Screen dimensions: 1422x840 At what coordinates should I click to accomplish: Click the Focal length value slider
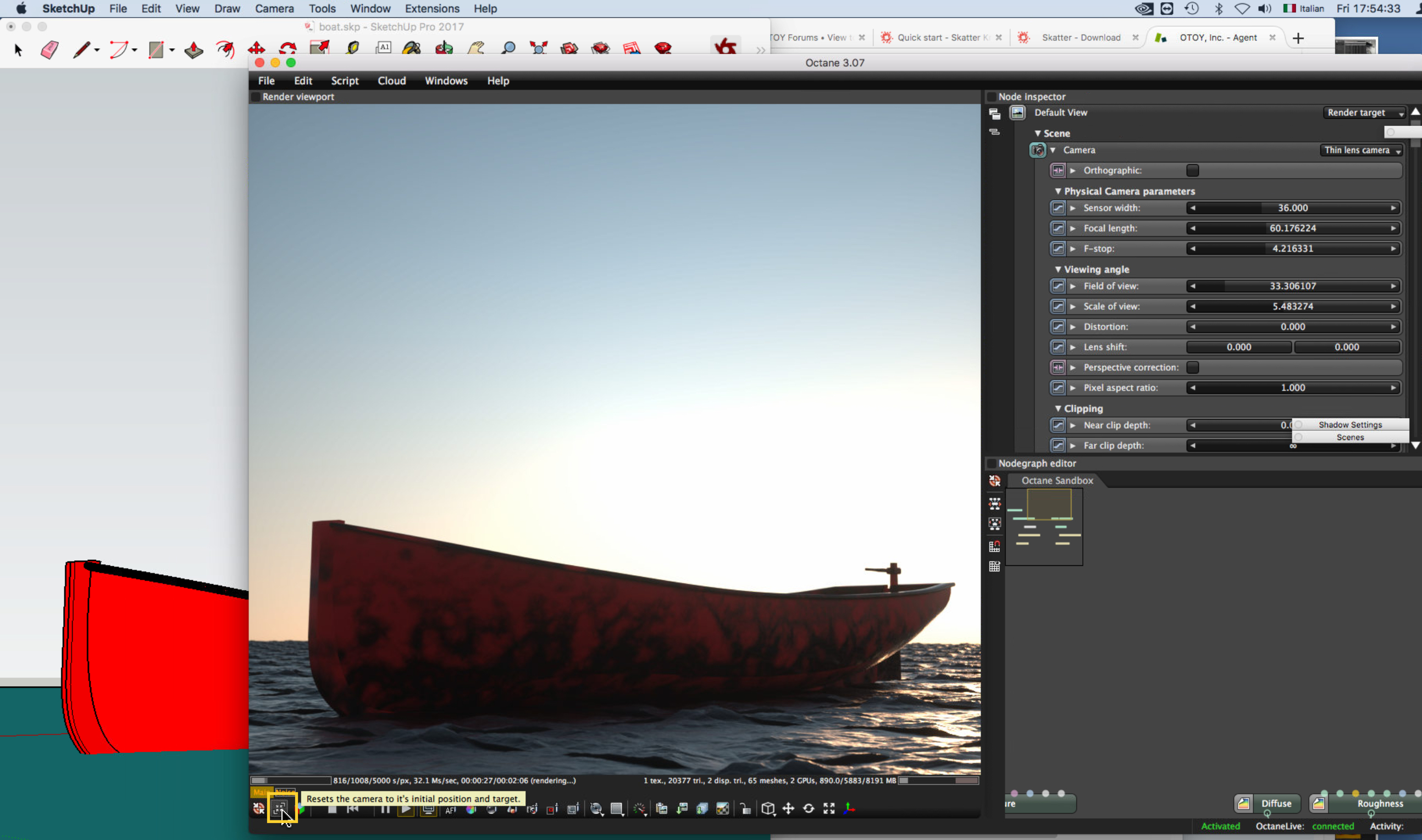coord(1292,228)
